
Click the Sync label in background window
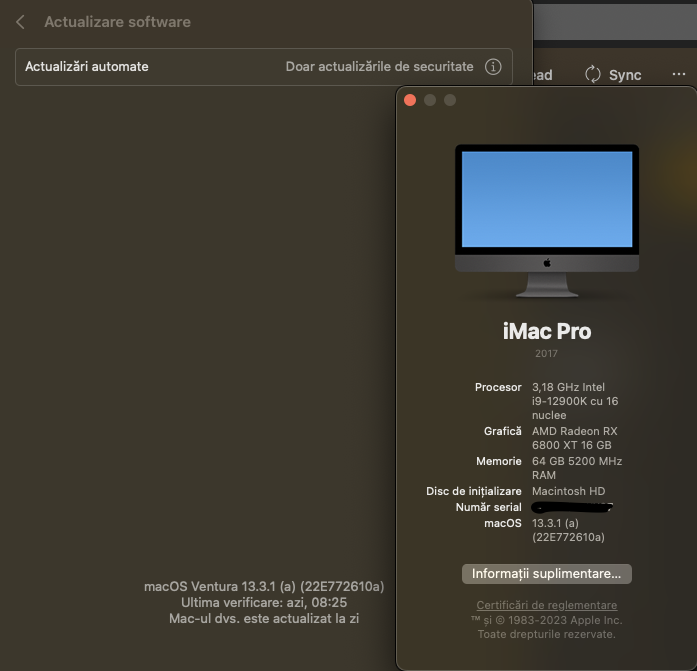click(625, 75)
